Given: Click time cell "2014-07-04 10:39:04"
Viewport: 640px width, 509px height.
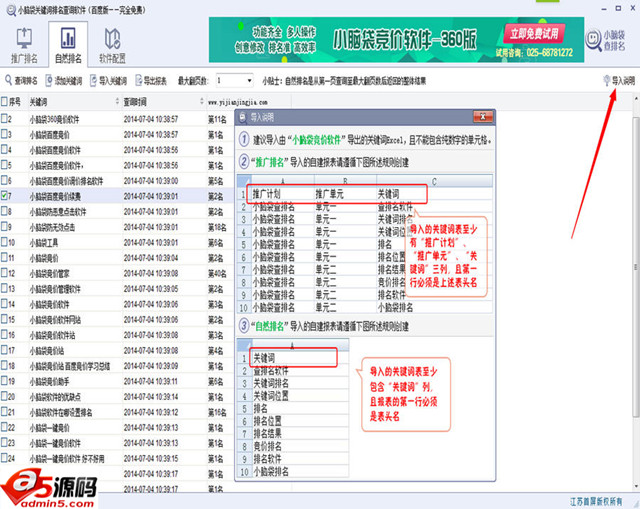Looking at the screenshot, I should point(151,258).
